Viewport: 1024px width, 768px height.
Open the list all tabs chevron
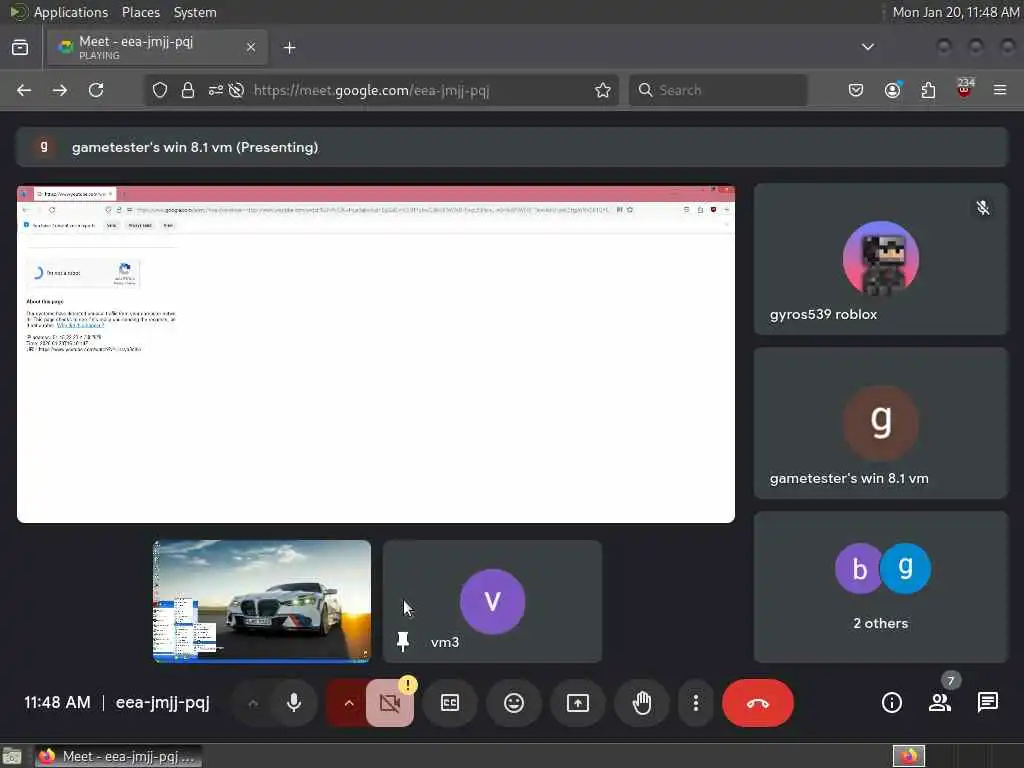click(867, 47)
